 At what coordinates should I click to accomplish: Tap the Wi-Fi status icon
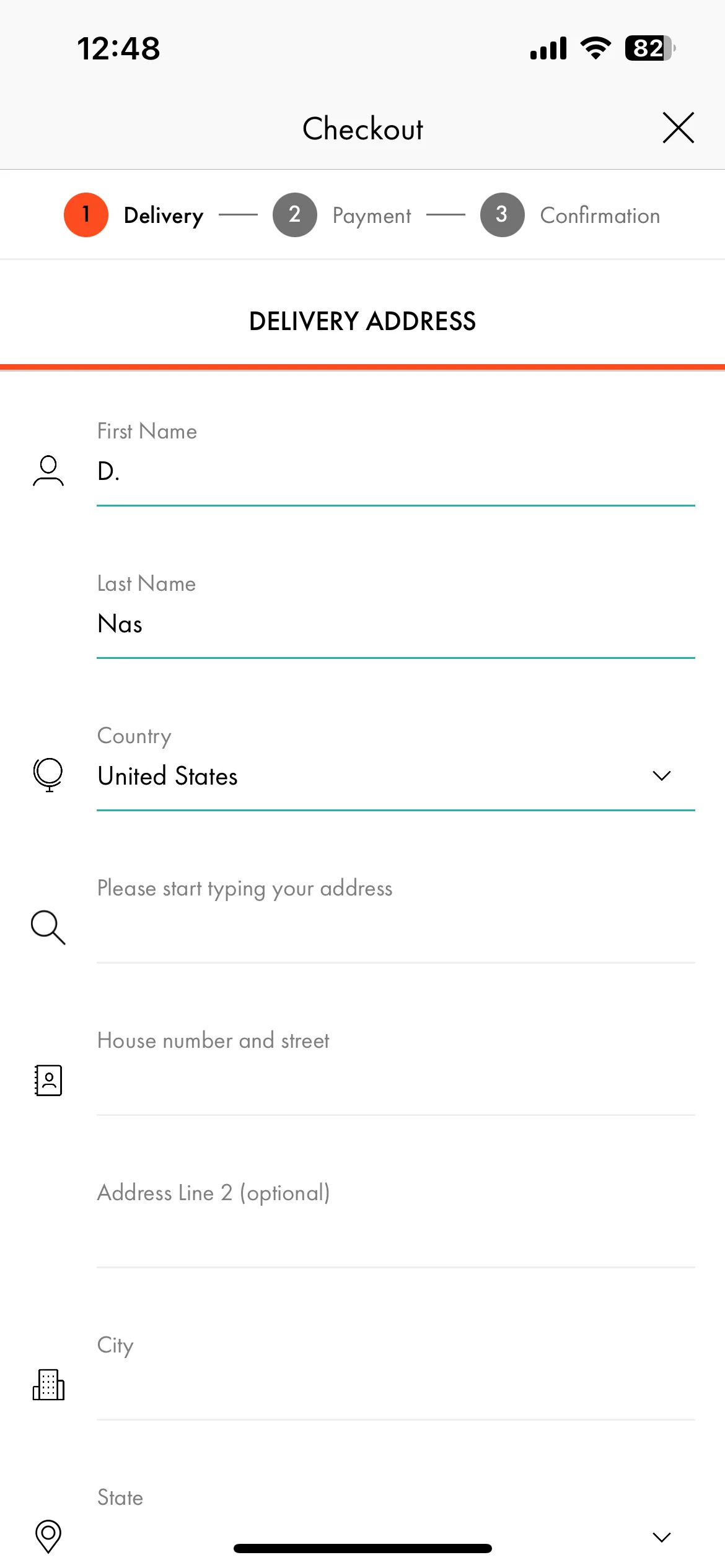coord(595,48)
